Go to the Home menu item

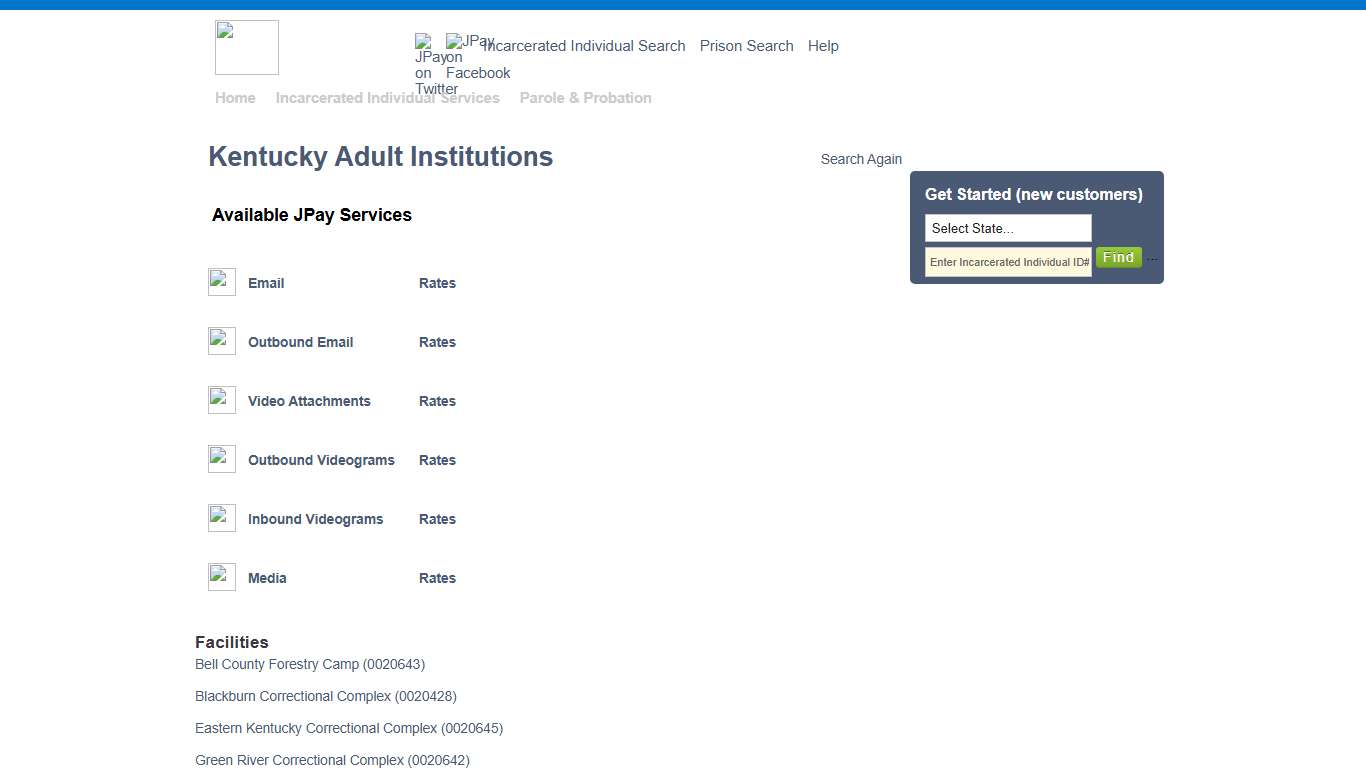(235, 97)
